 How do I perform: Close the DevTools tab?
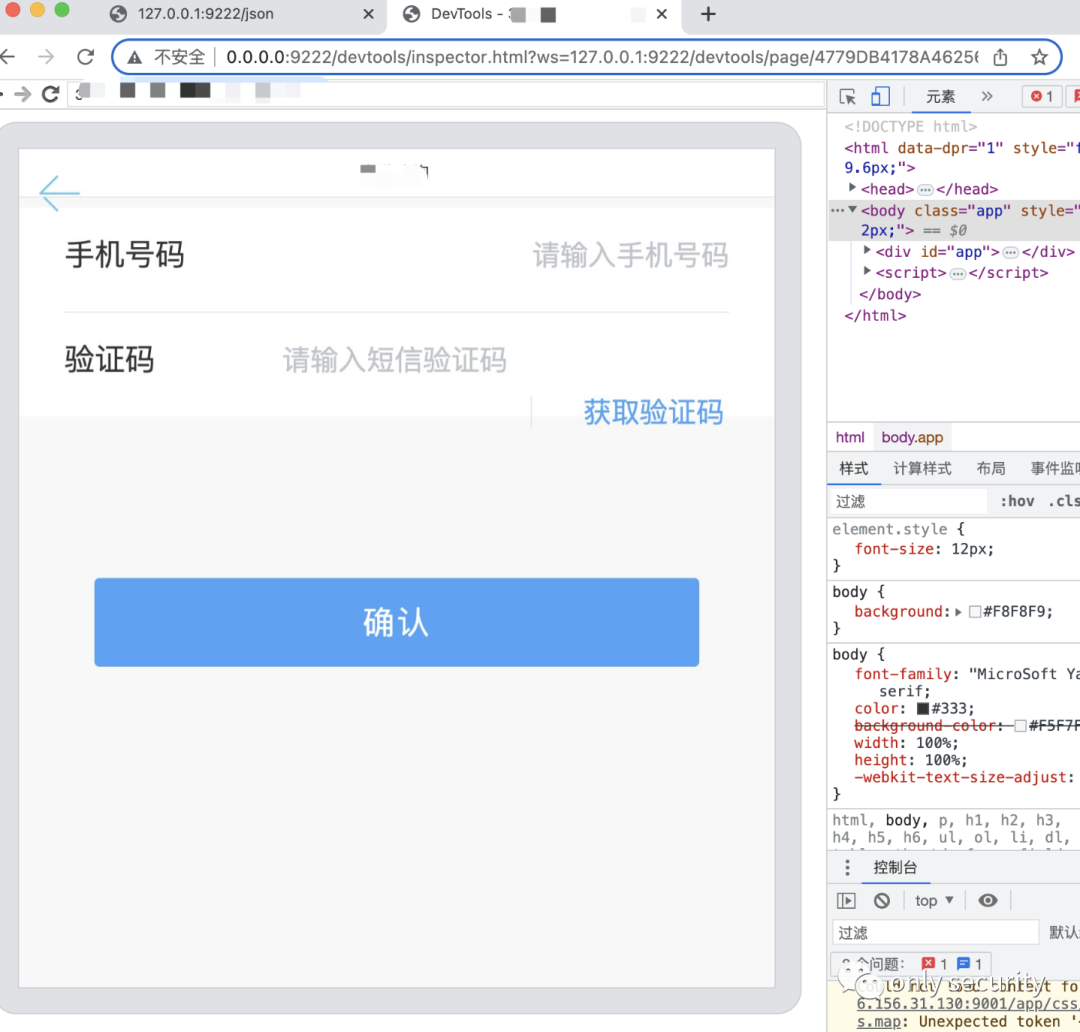tap(661, 14)
